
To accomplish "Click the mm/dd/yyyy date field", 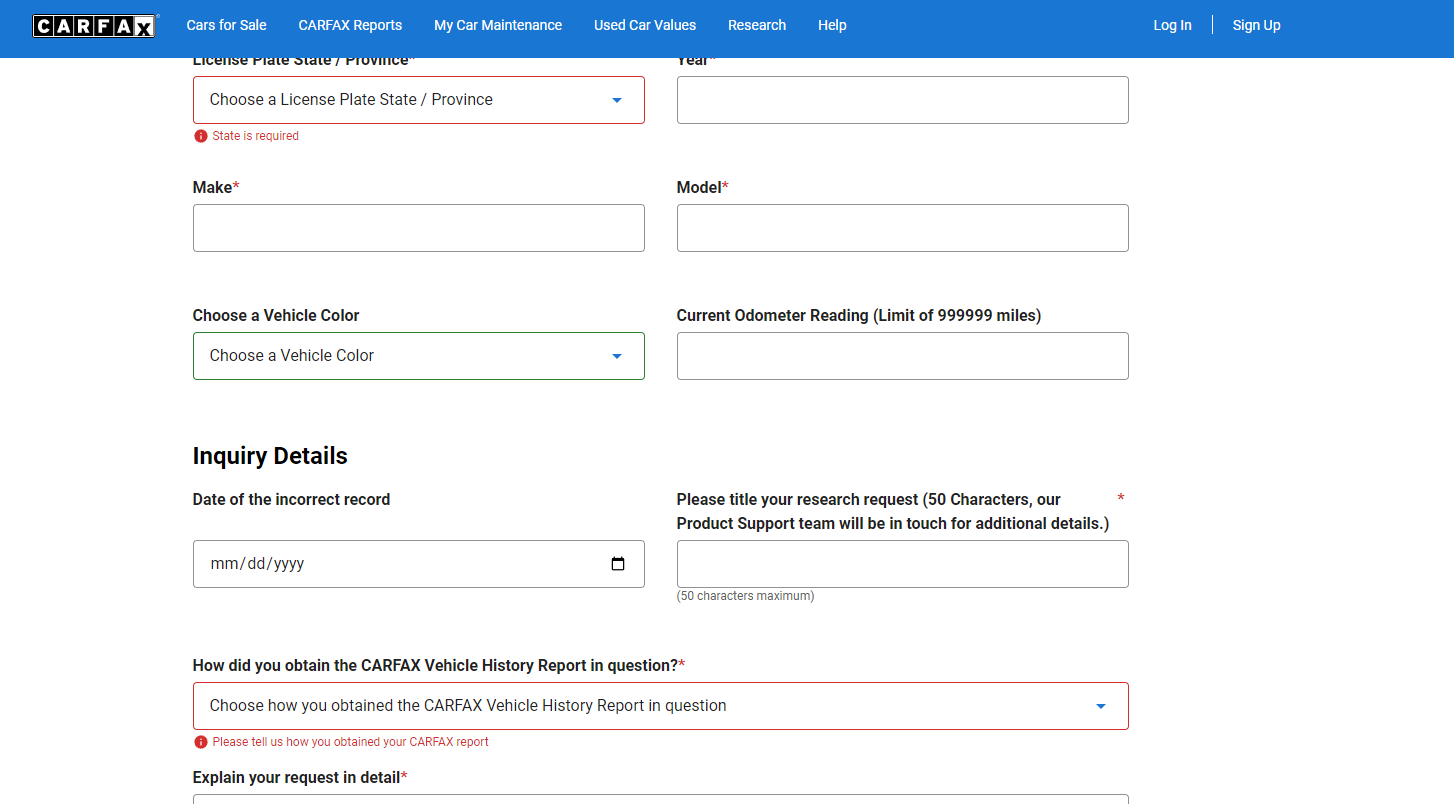I will coord(400,564).
